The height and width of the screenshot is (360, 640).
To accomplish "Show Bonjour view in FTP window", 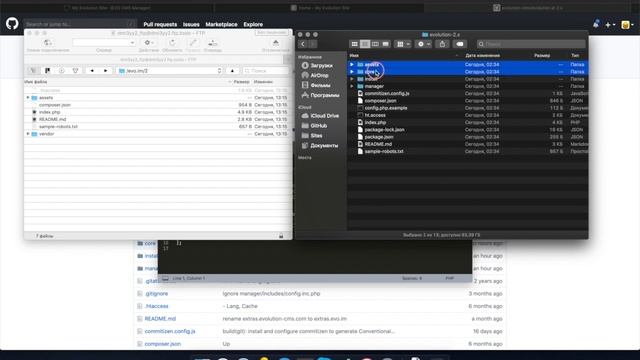I will click(x=76, y=71).
